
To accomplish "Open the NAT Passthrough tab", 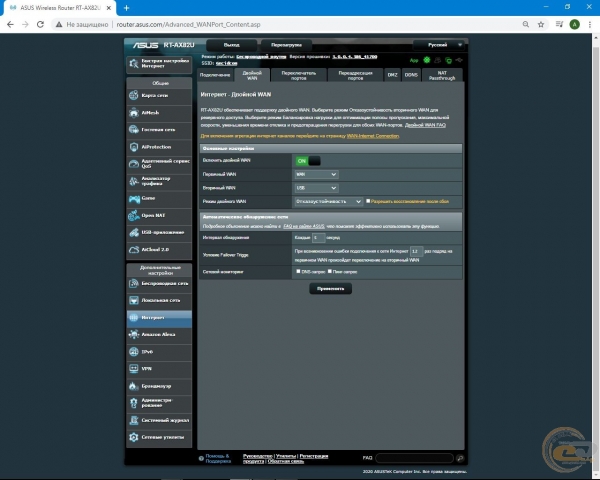I will pyautogui.click(x=442, y=75).
